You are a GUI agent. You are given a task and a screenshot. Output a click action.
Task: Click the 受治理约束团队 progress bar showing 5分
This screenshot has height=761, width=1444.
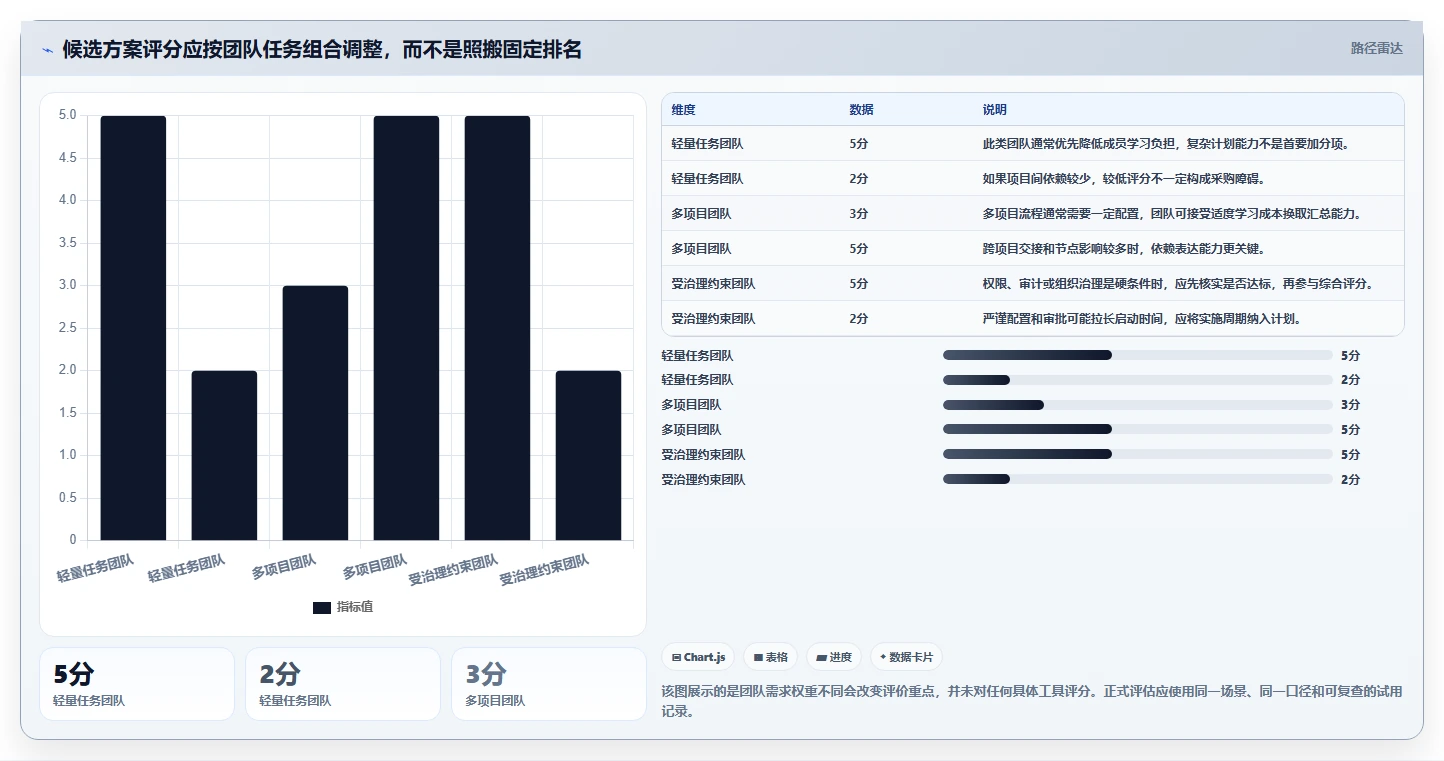click(1137, 455)
